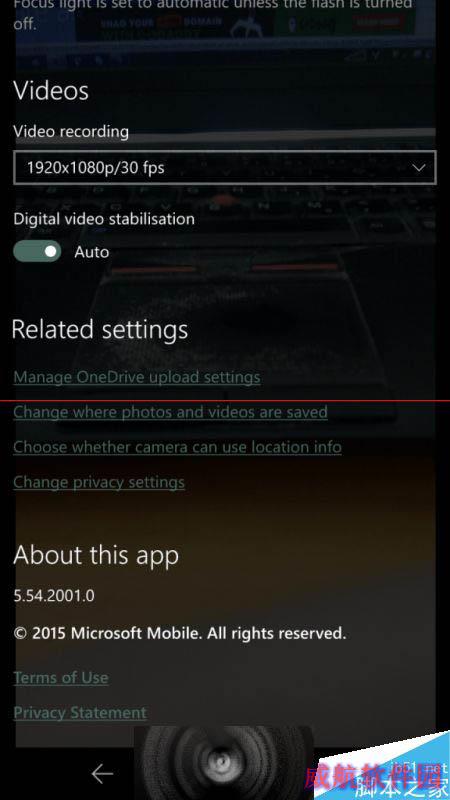
Task: Click the Digital video stabilisation label
Action: click(x=104, y=219)
